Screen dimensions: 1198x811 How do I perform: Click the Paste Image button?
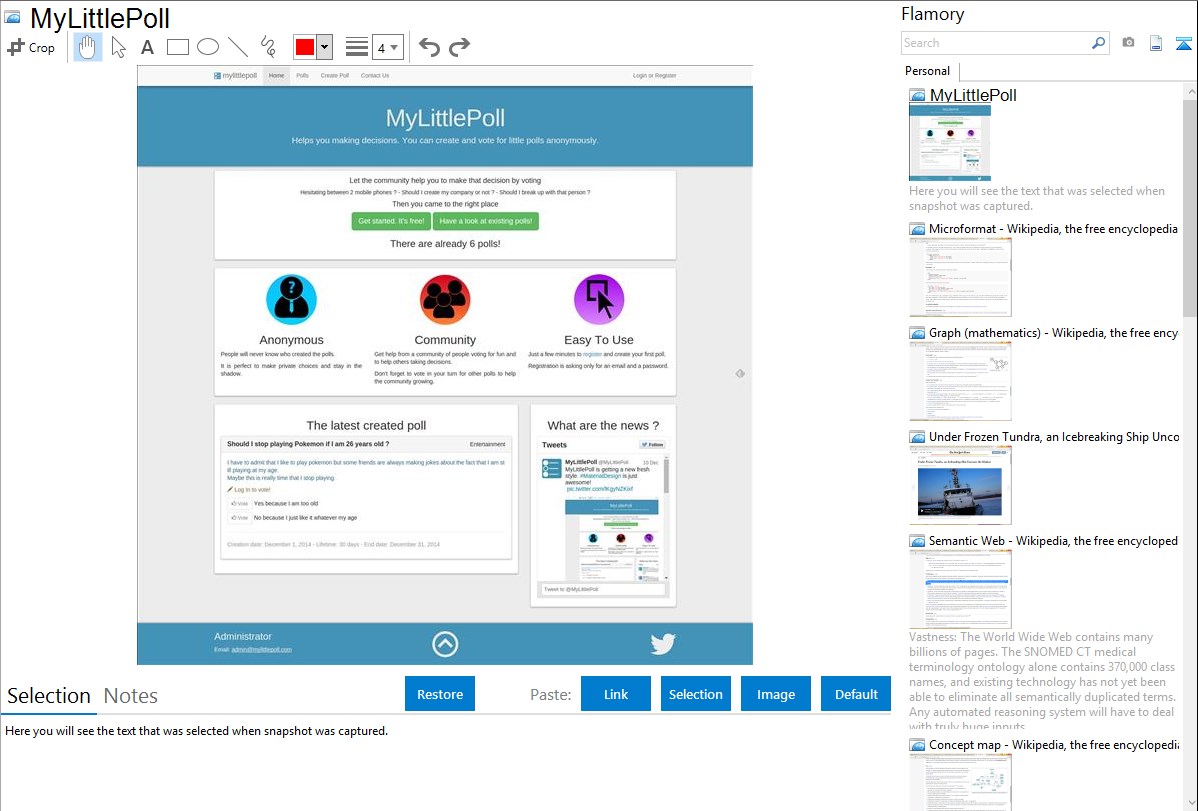776,694
